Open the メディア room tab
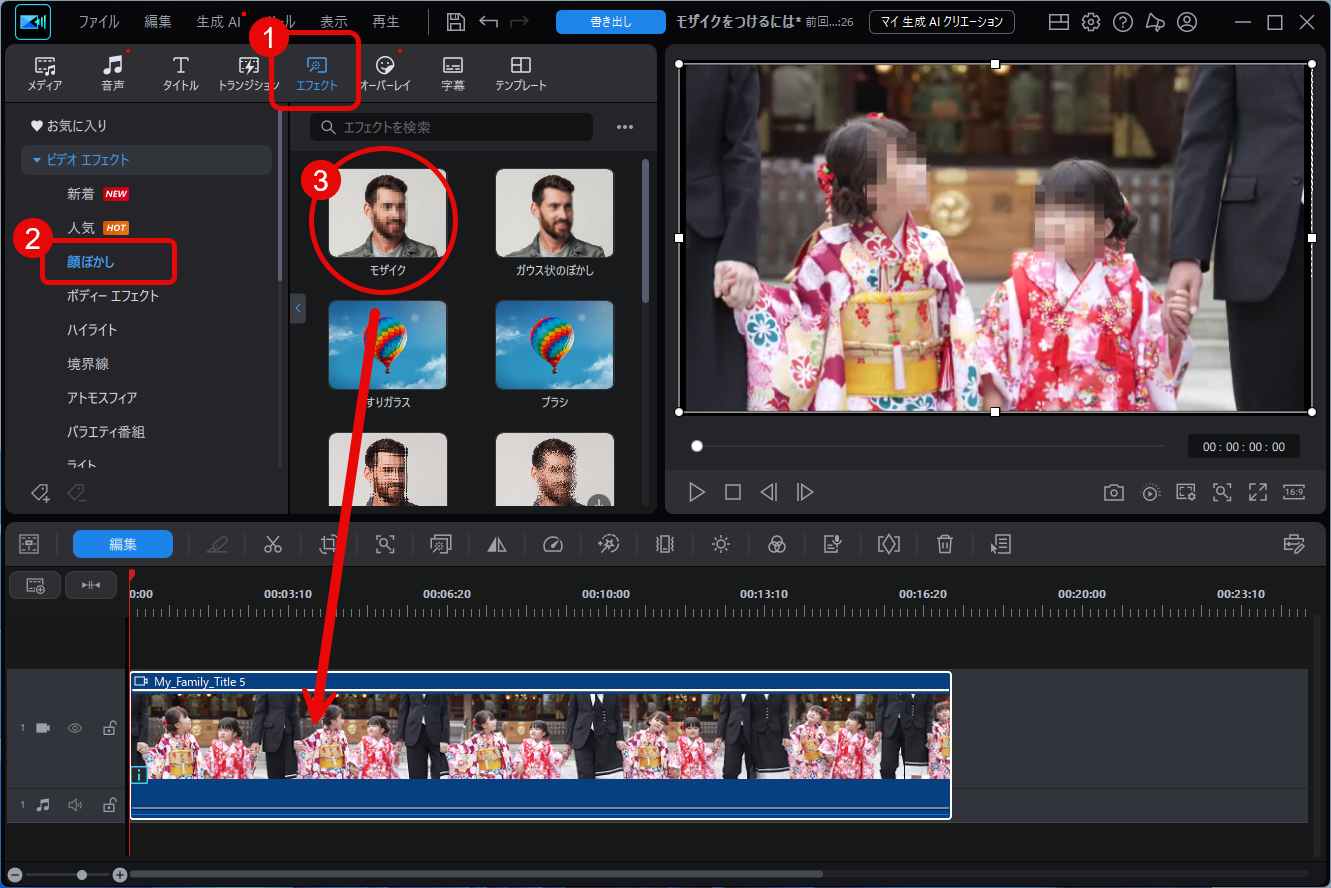The width and height of the screenshot is (1331, 888). coord(44,74)
